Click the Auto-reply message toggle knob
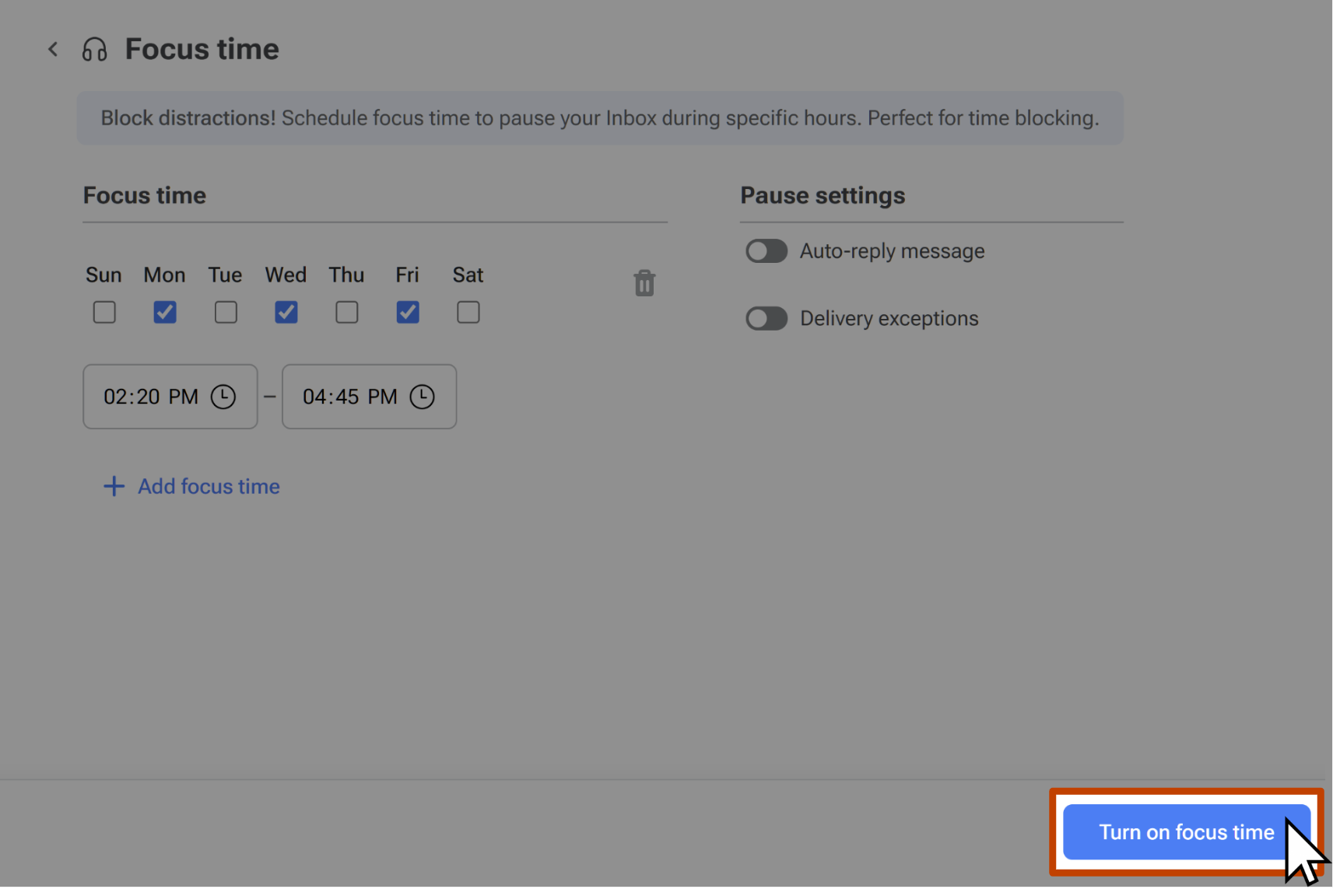The width and height of the screenshot is (1340, 896). pos(756,250)
